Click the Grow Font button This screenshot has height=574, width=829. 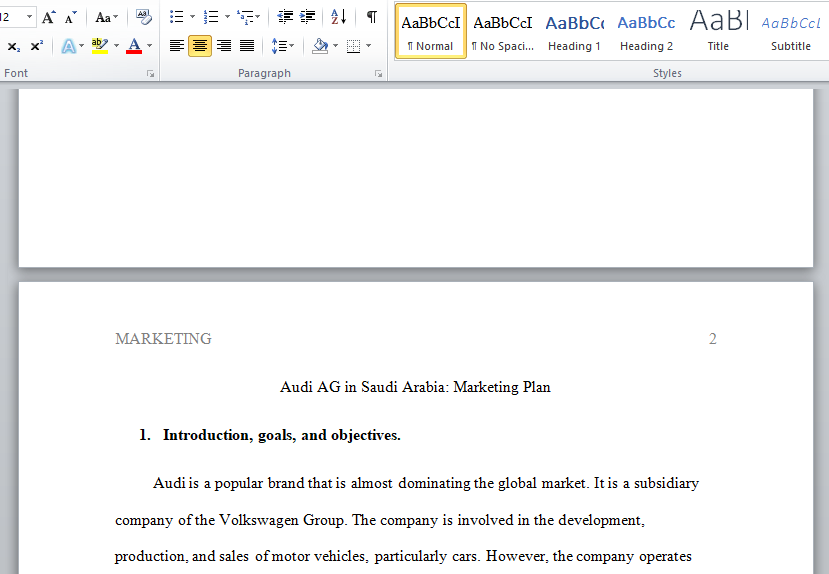49,17
